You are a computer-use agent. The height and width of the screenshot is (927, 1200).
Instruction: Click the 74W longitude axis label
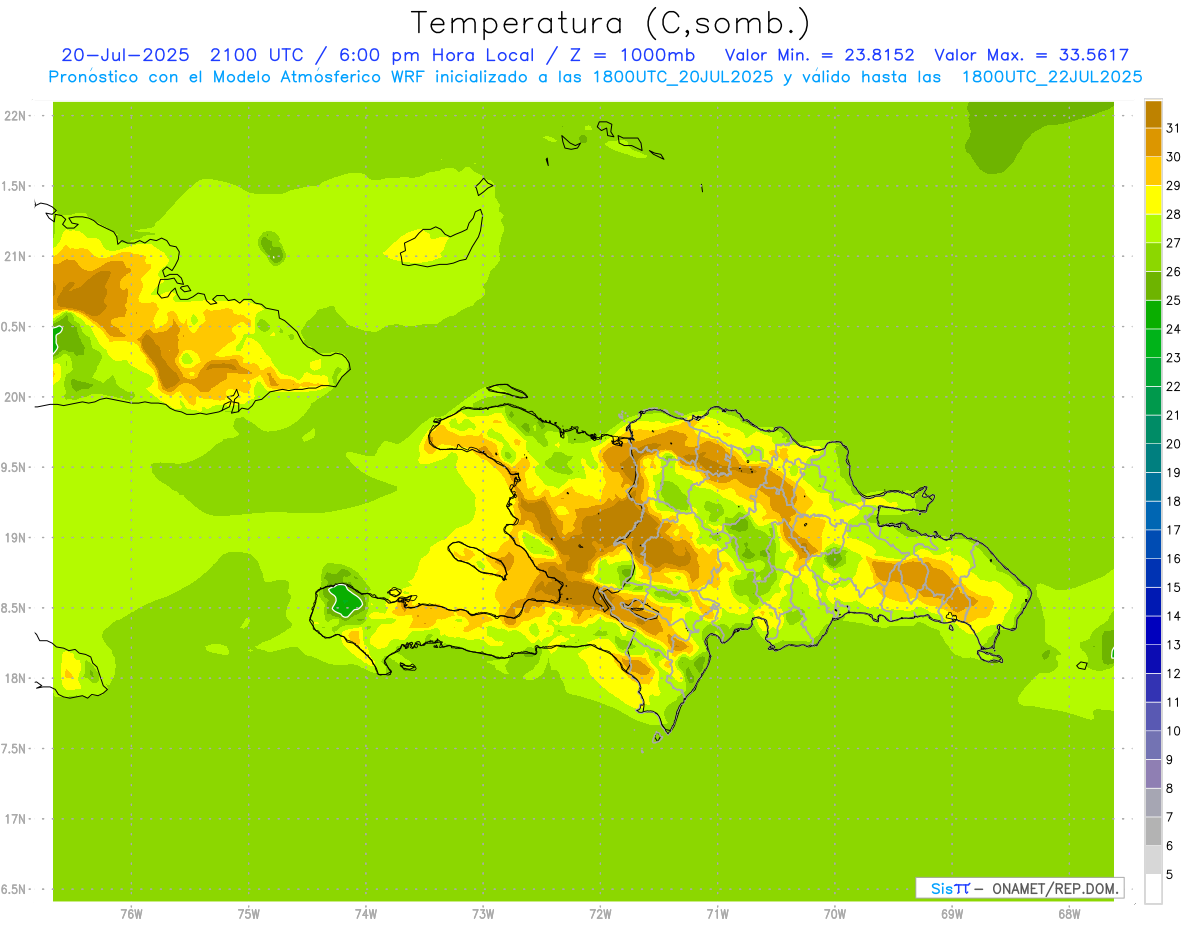[365, 914]
